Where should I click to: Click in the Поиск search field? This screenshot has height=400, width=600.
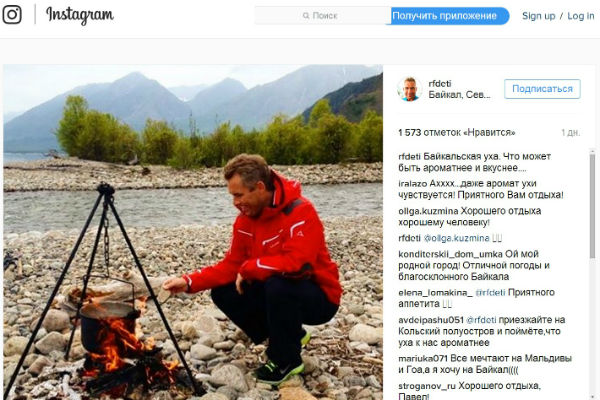tap(323, 16)
